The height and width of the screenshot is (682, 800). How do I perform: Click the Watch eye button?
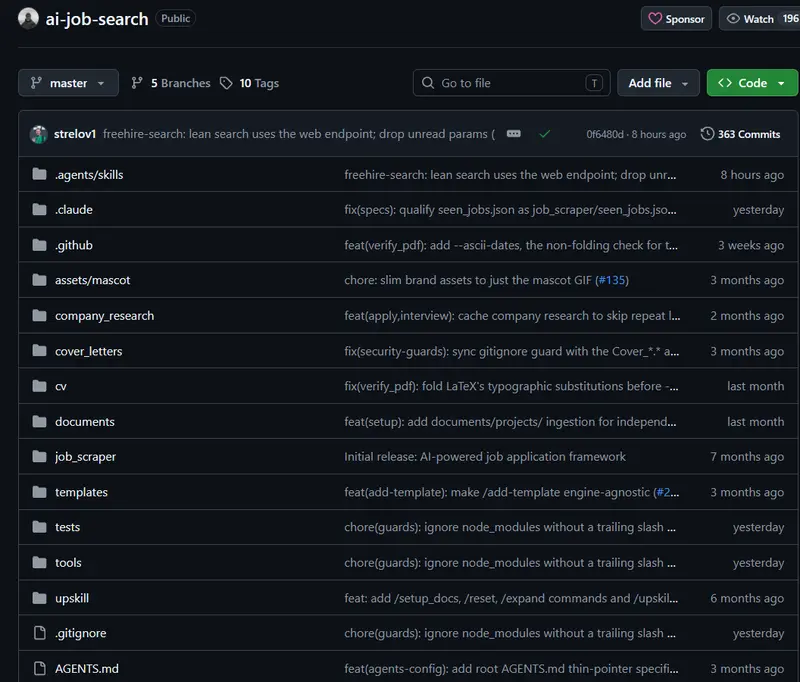point(759,19)
